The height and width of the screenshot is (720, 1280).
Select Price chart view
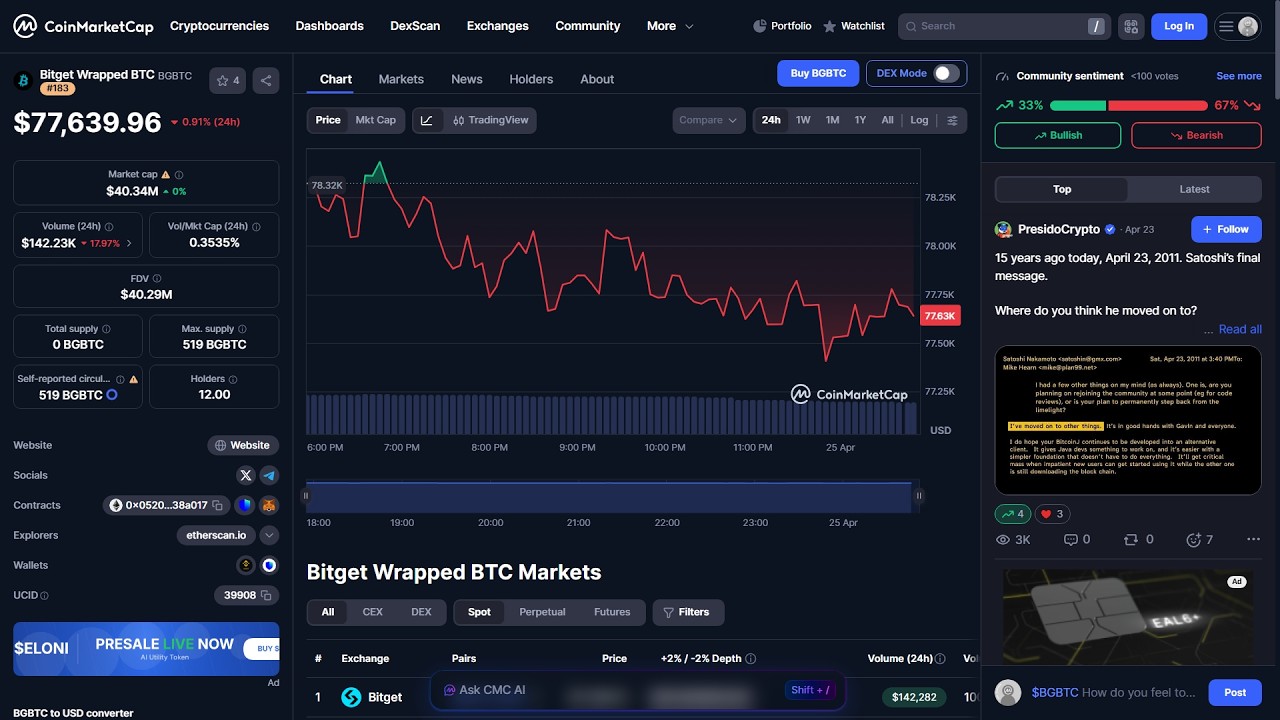pos(328,120)
